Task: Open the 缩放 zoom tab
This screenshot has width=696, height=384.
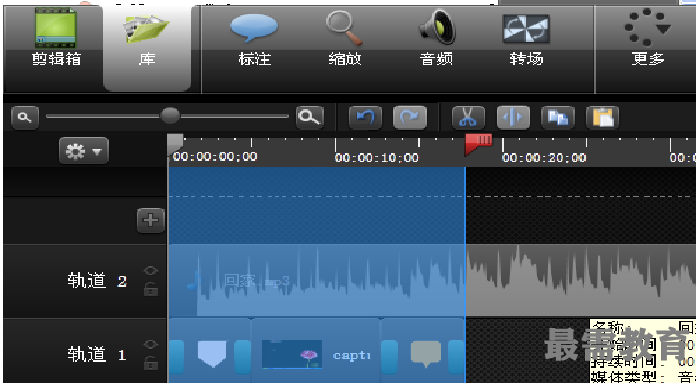Action: [344, 40]
